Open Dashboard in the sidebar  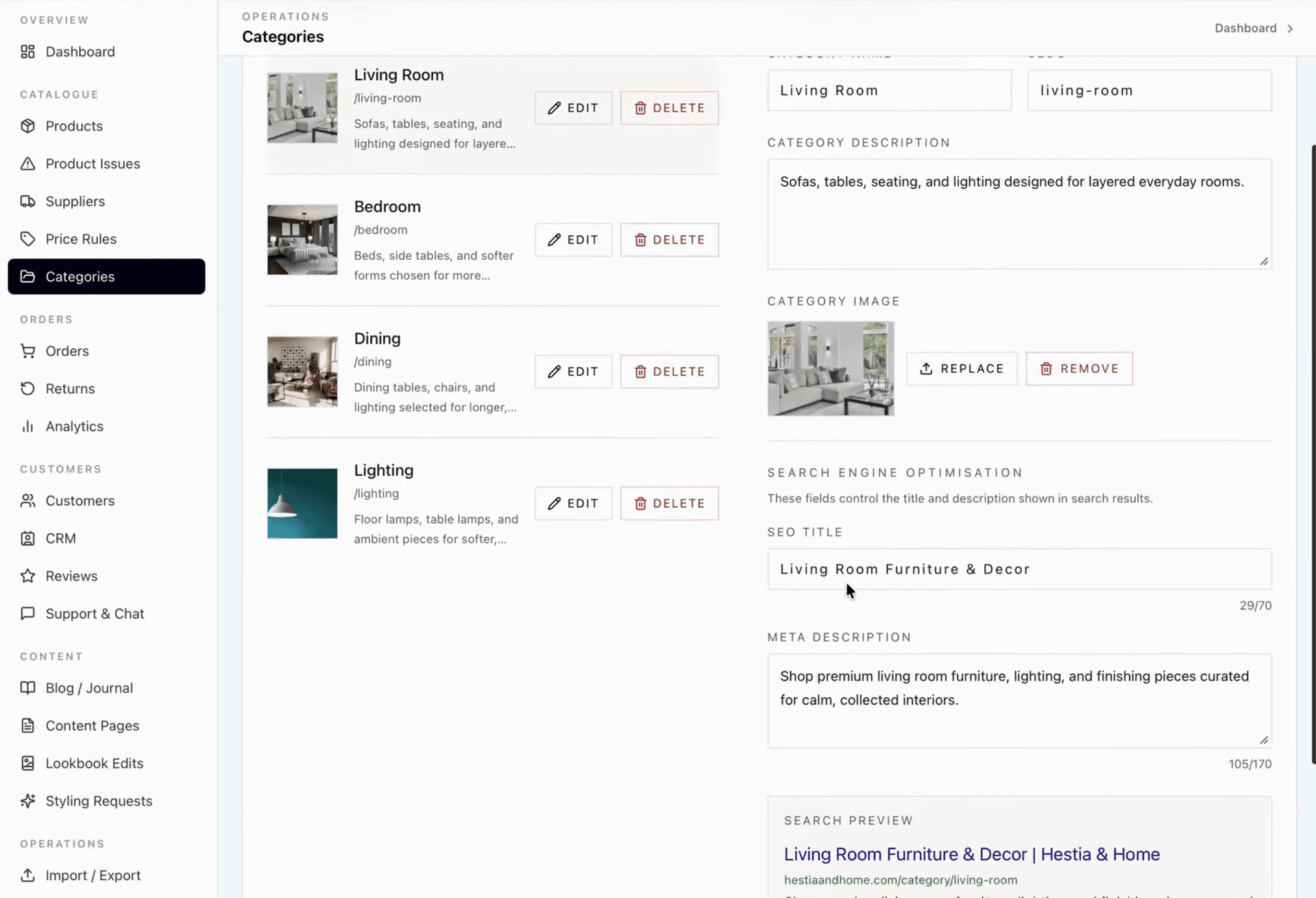click(106, 51)
